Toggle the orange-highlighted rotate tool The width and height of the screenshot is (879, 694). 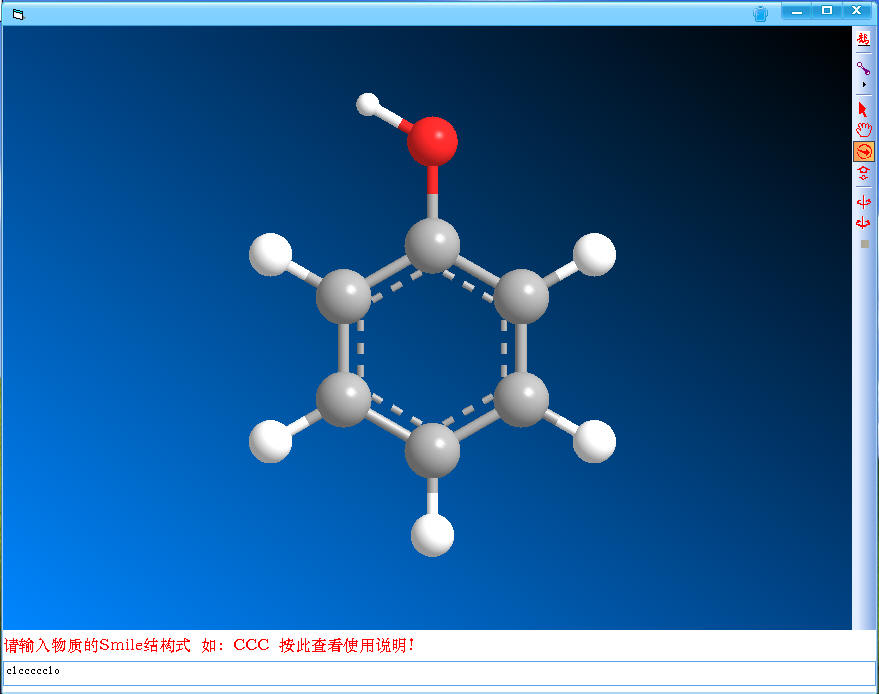click(864, 149)
